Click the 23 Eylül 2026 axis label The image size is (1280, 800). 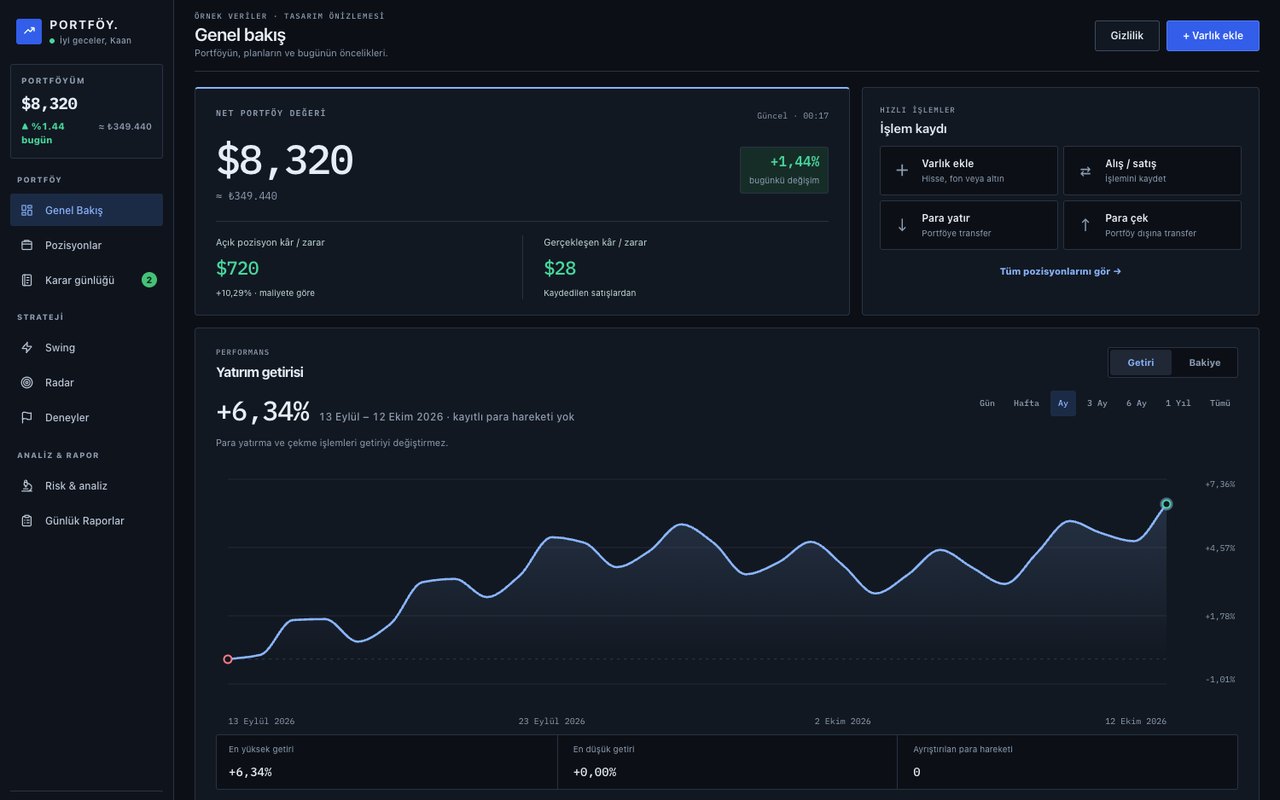(552, 721)
